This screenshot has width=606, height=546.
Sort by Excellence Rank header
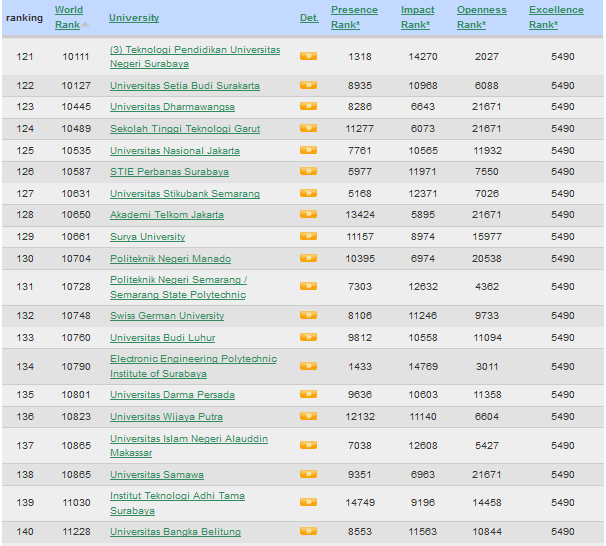[556, 17]
